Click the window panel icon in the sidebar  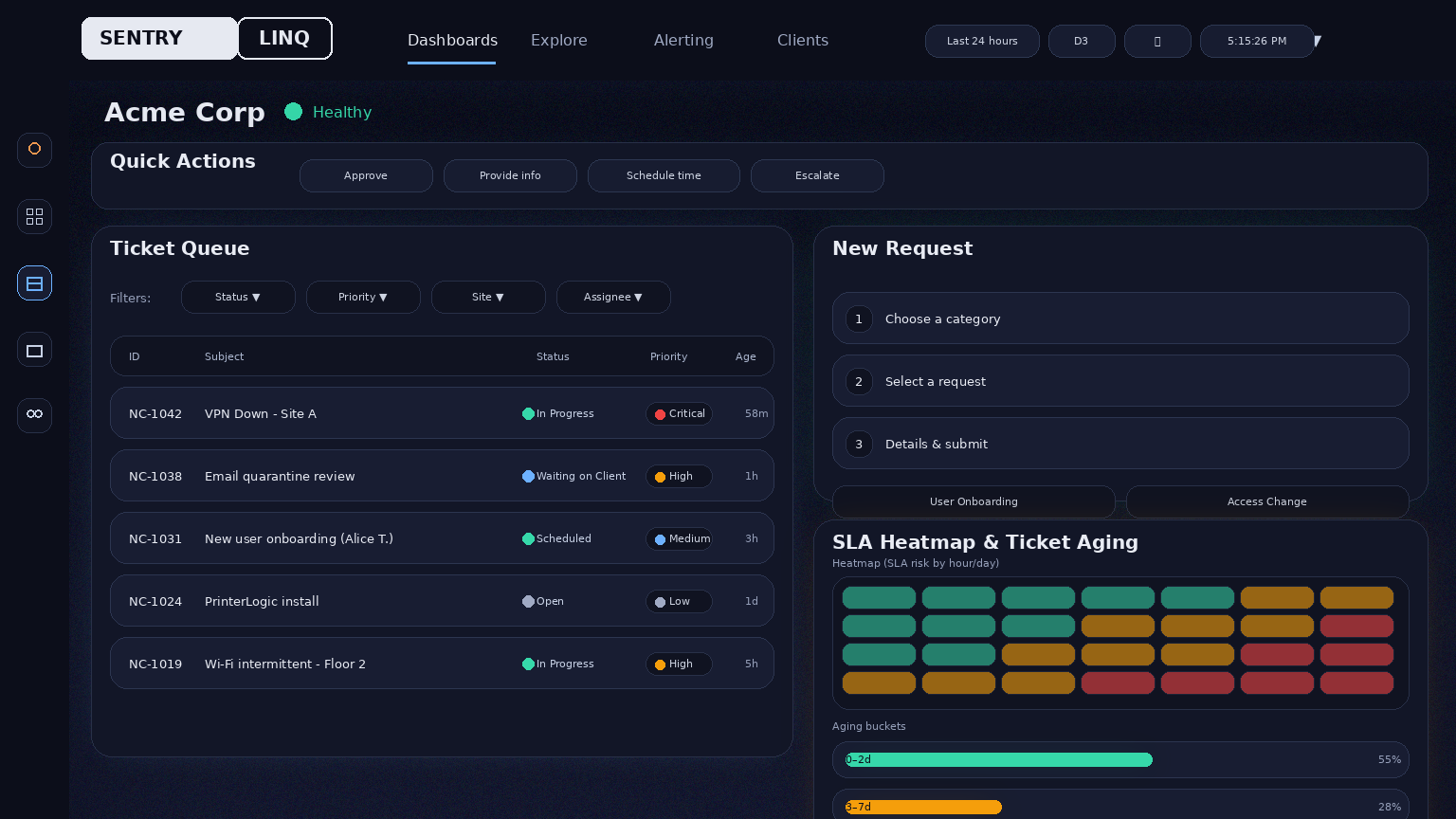(x=34, y=349)
